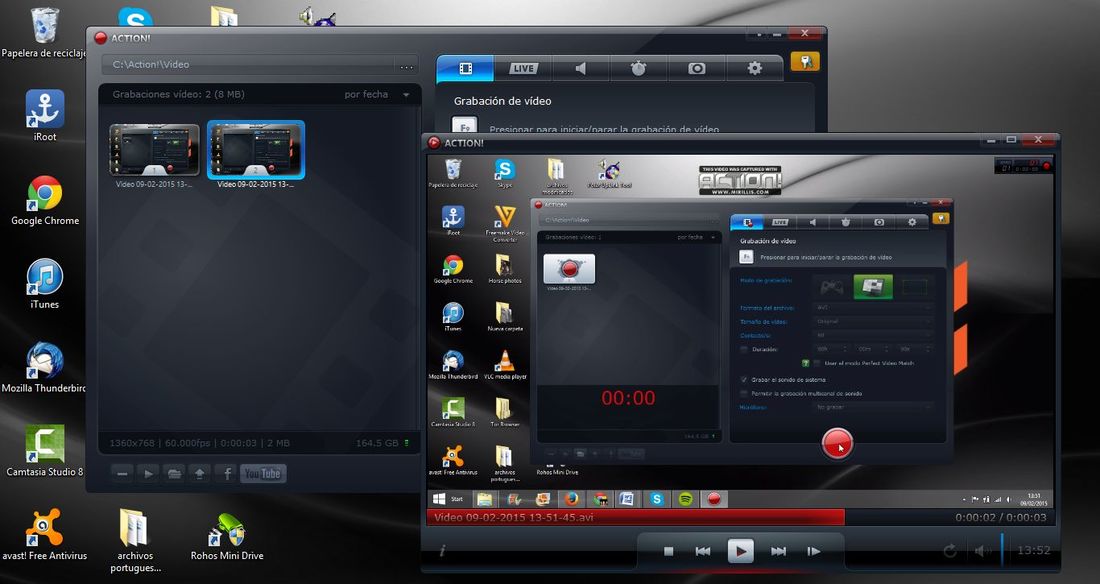This screenshot has width=1100, height=584.
Task: Click the upload arrow icon below recordings
Action: [200, 474]
